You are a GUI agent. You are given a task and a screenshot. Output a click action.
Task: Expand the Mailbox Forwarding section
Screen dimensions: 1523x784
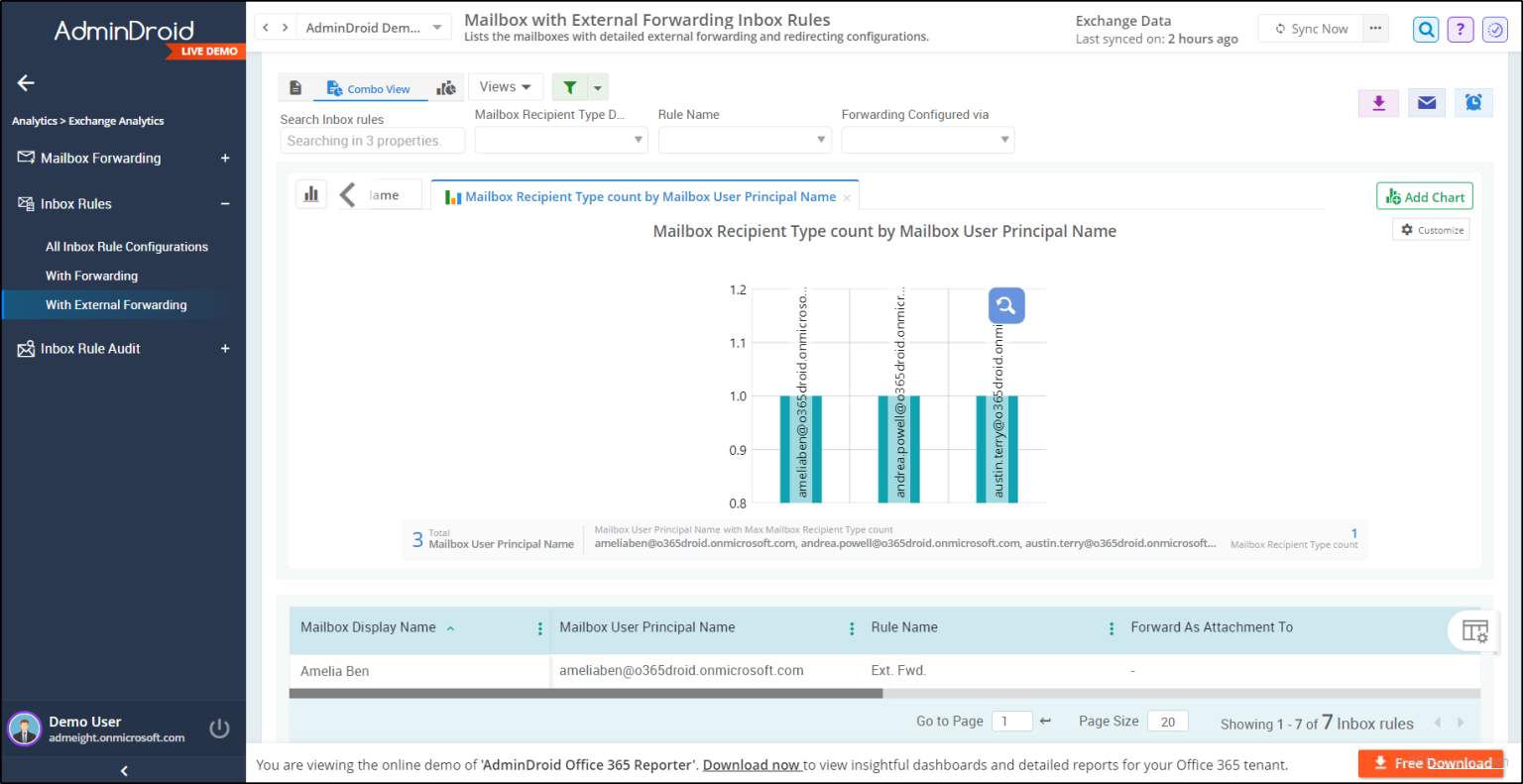225,158
